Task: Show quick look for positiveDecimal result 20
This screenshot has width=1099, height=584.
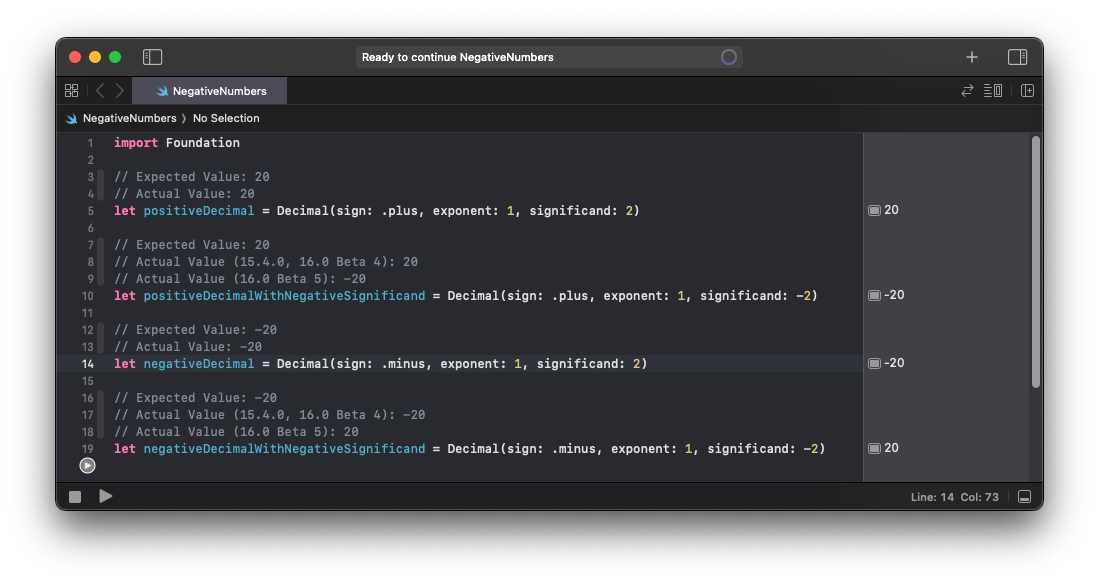Action: tap(874, 210)
